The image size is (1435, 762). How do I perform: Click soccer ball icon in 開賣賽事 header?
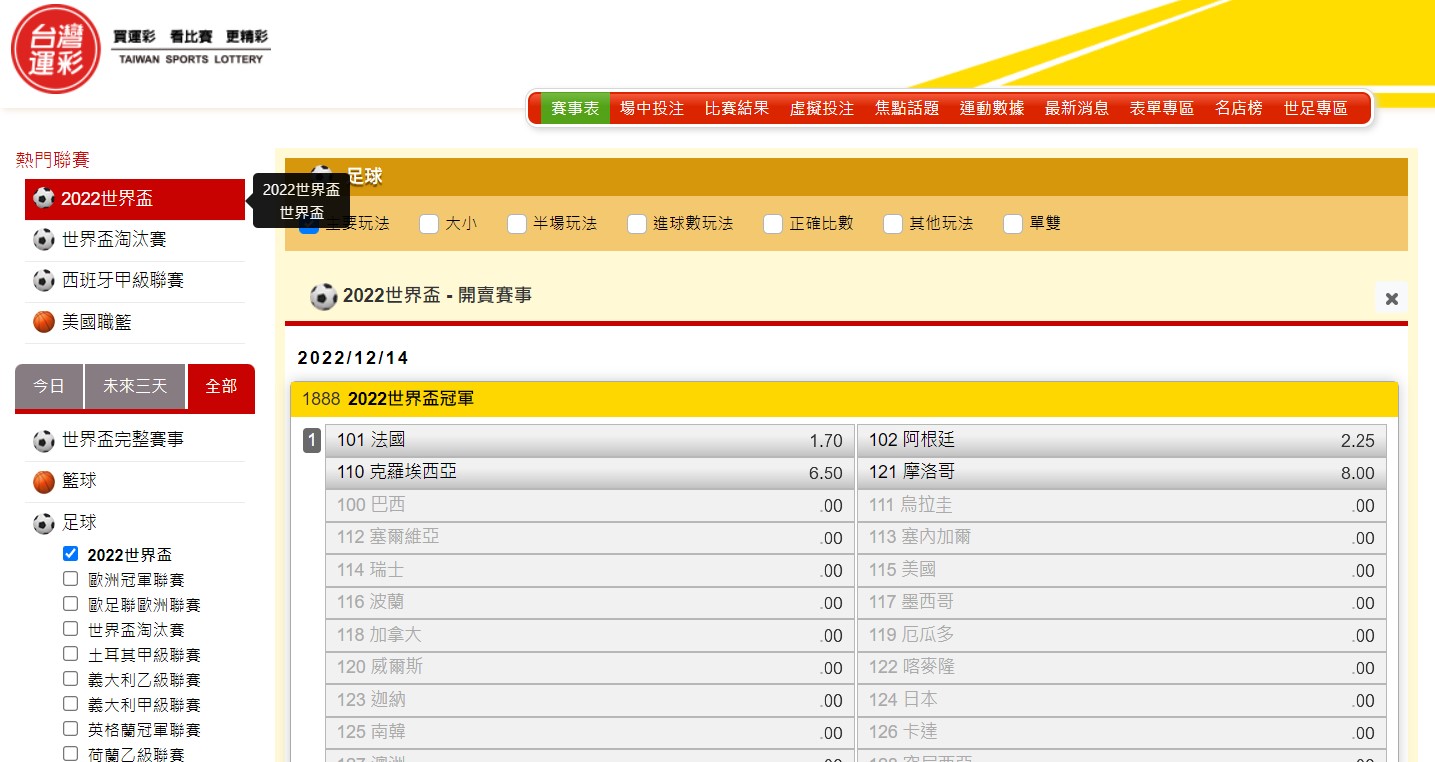323,296
